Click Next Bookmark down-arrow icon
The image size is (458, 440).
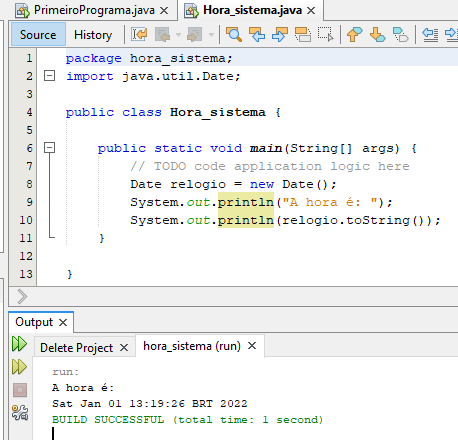click(377, 34)
